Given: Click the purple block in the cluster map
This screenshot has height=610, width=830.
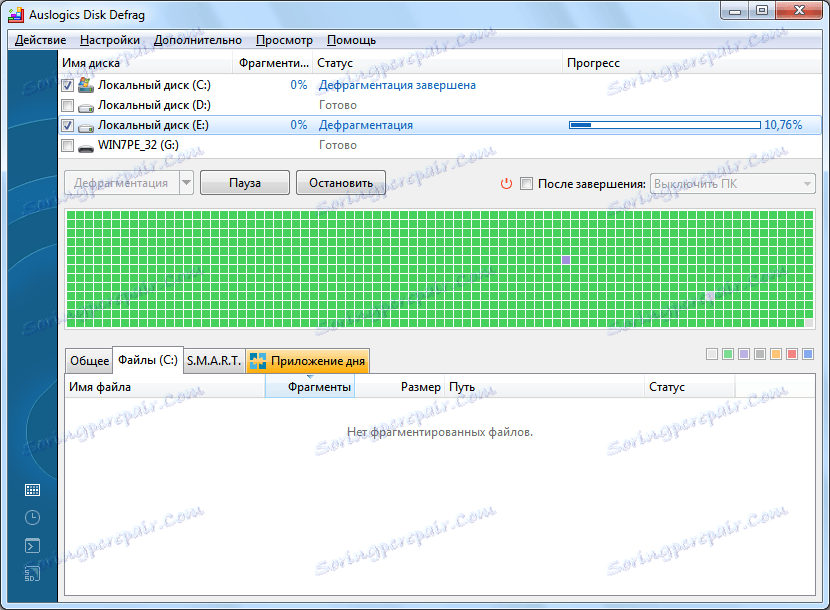Looking at the screenshot, I should click(x=566, y=259).
